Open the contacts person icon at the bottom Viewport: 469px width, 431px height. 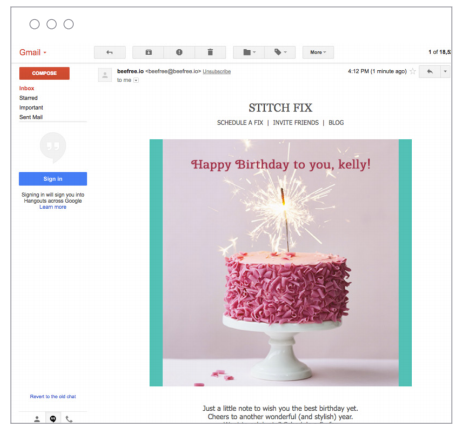(37, 419)
